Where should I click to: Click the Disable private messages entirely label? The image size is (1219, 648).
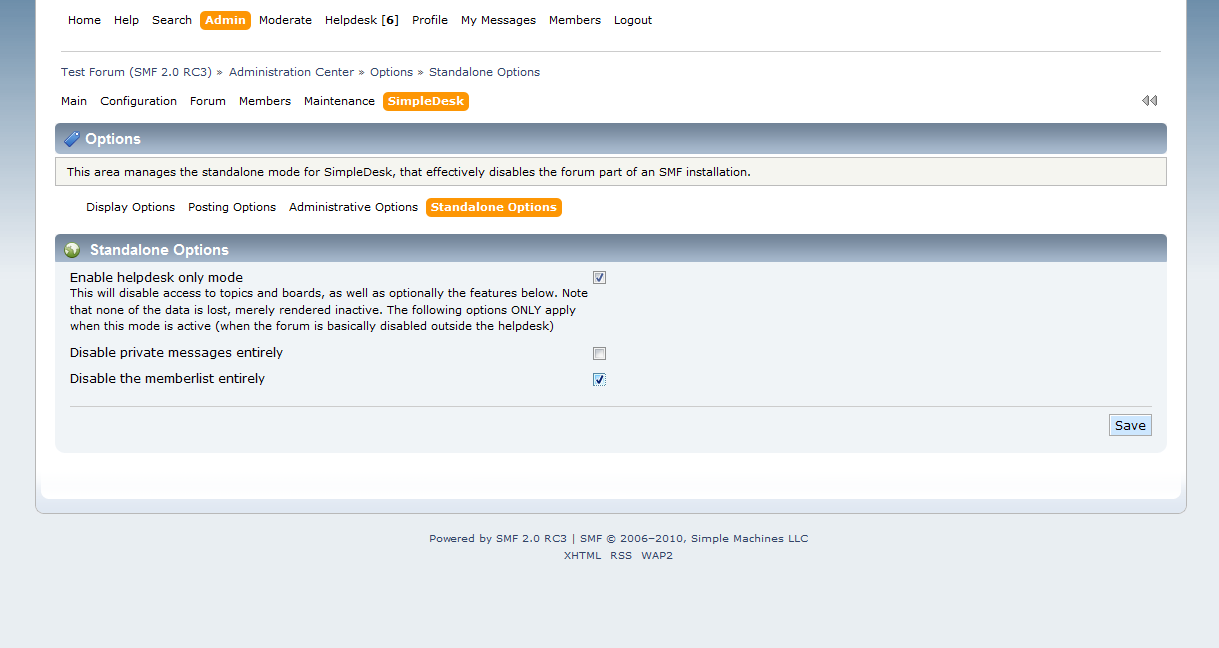click(176, 353)
